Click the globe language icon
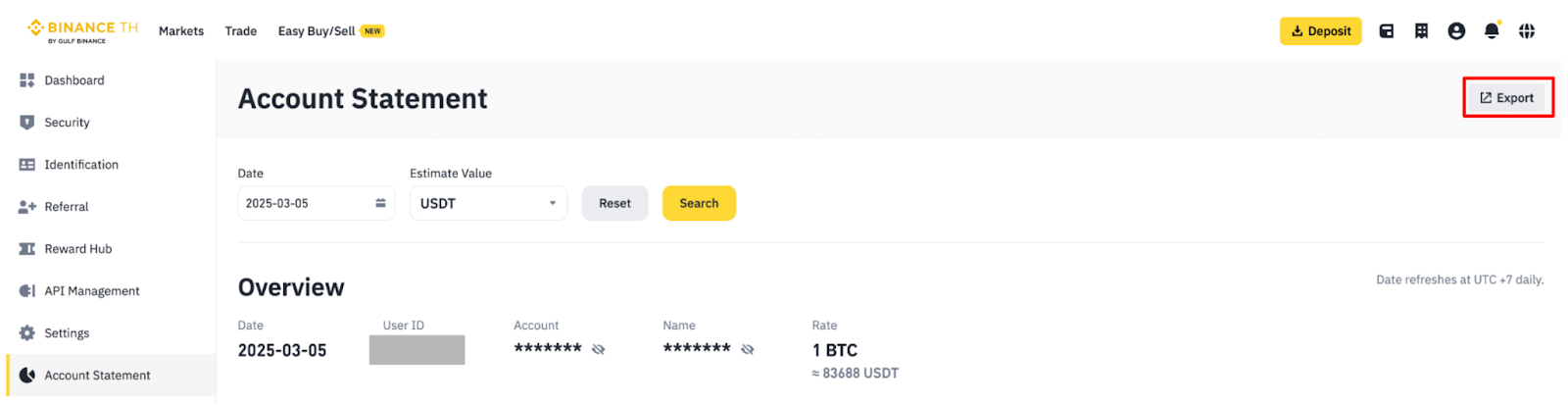1568x406 pixels. click(1527, 31)
